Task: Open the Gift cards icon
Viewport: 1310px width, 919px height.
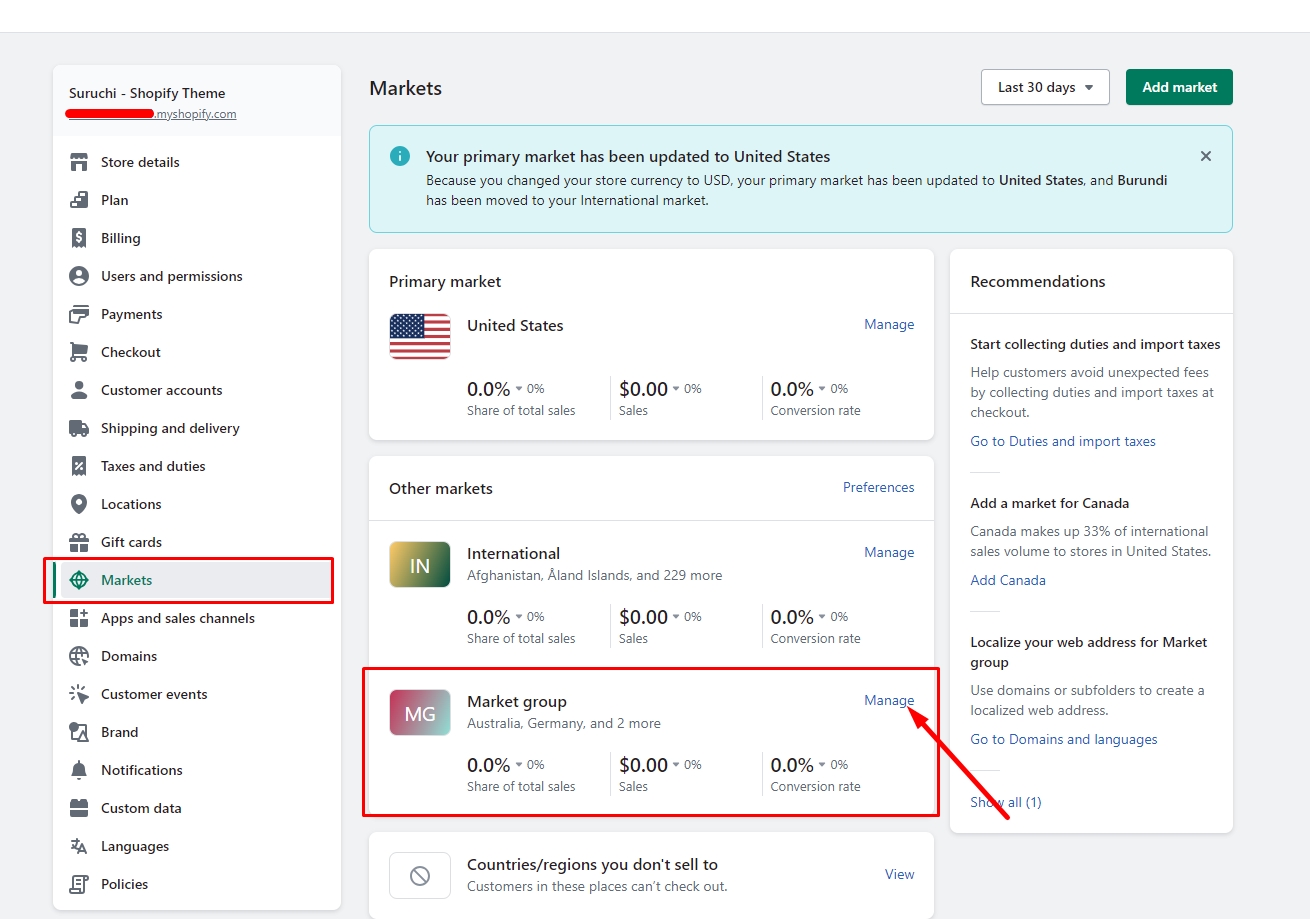Action: 79,542
